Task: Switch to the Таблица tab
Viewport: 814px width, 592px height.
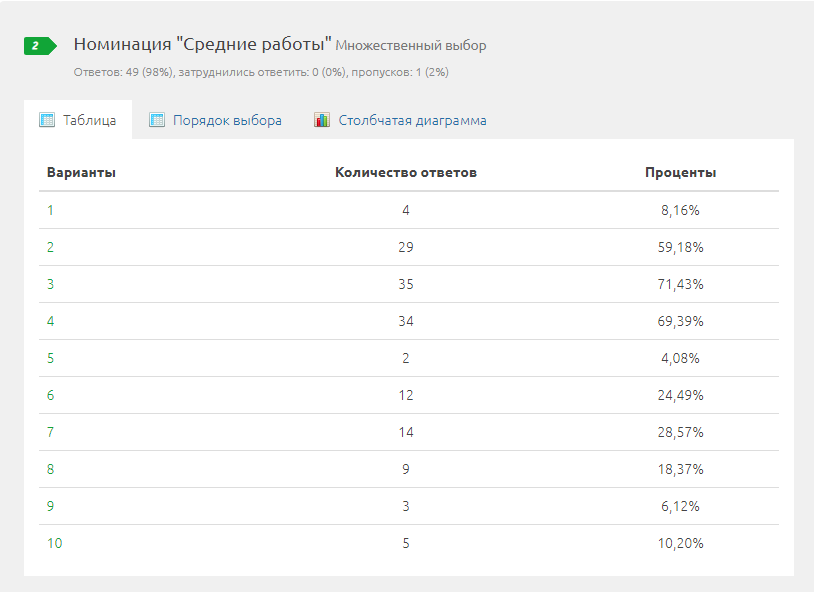Action: coord(89,120)
